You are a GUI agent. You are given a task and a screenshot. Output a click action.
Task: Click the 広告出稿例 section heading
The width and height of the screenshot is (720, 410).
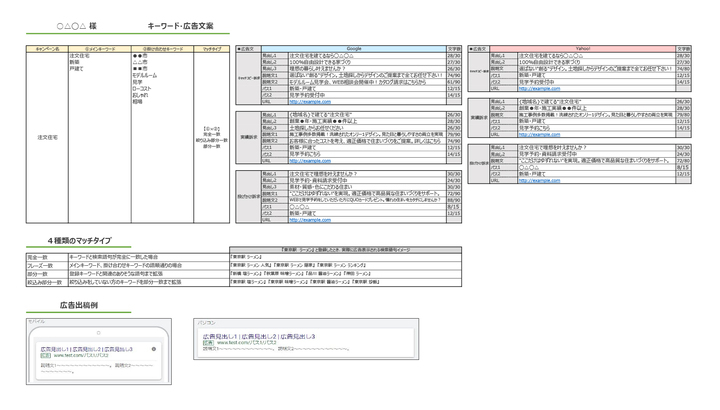pos(78,304)
